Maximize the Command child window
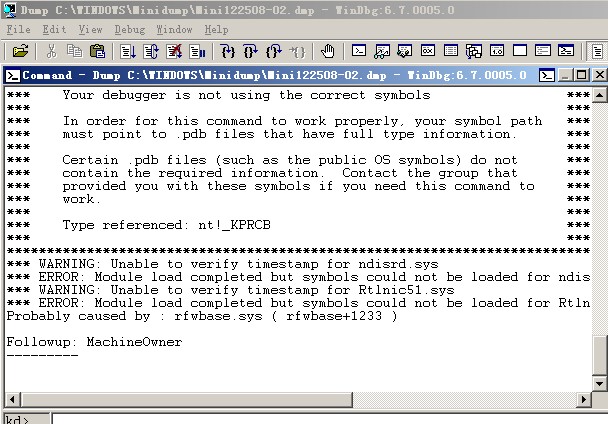 581,75
